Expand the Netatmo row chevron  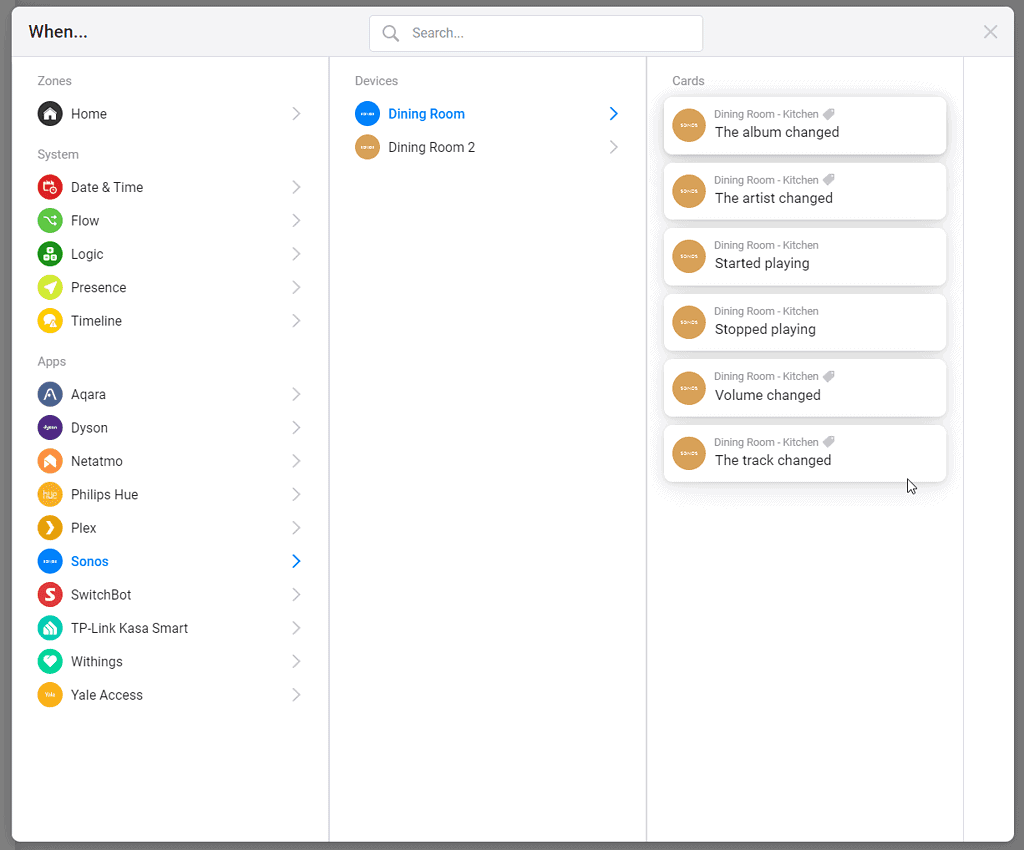tap(296, 461)
